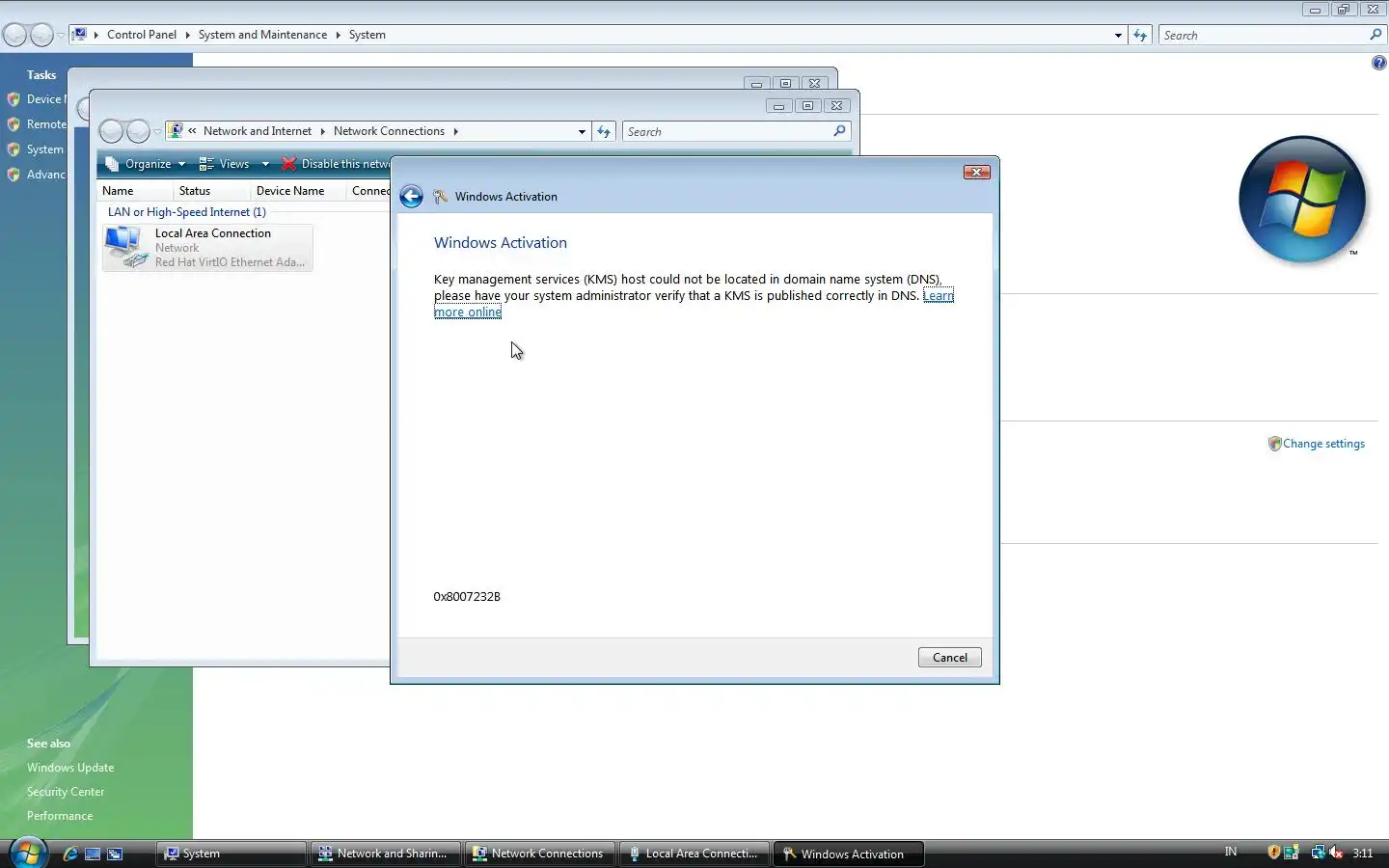Viewport: 1389px width, 868px height.
Task: Open the Start menu orb
Action: pyautogui.click(x=28, y=853)
